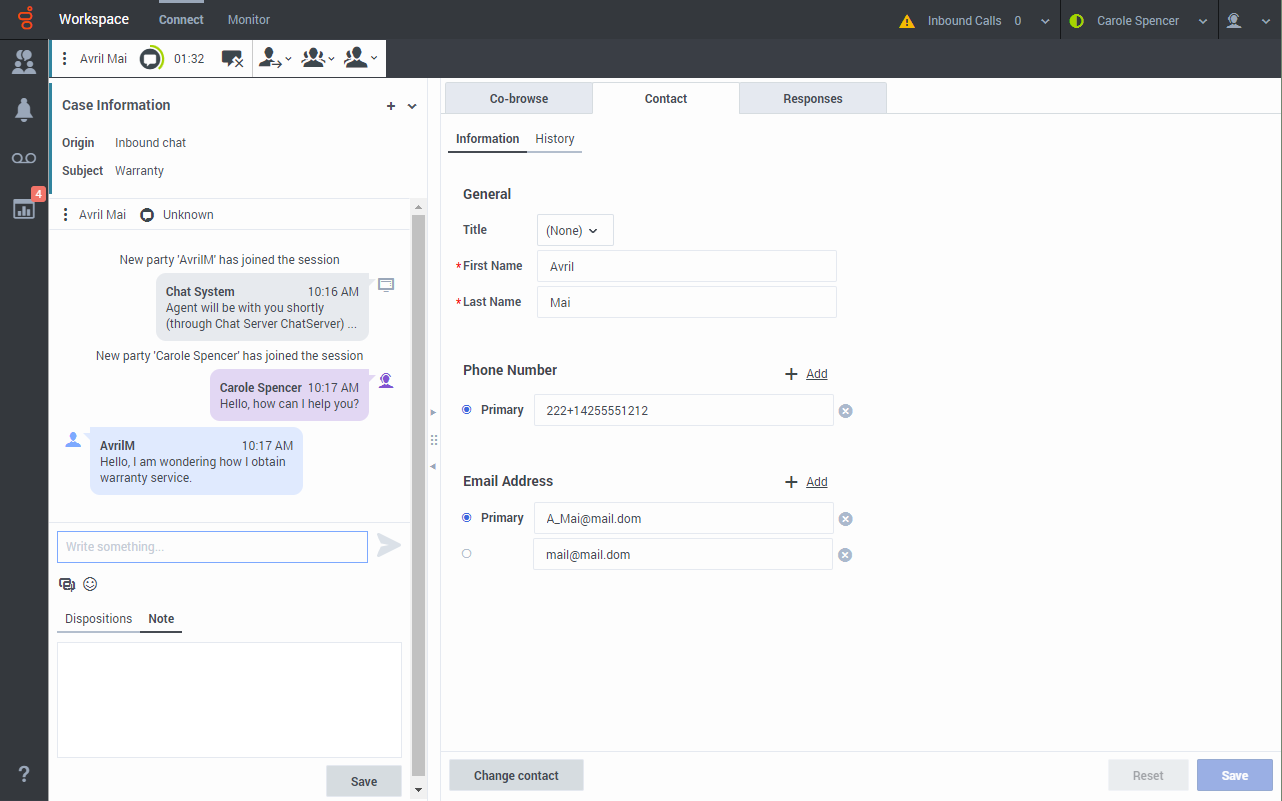End chat with Avril Mai icon
The height and width of the screenshot is (801, 1282).
232,59
